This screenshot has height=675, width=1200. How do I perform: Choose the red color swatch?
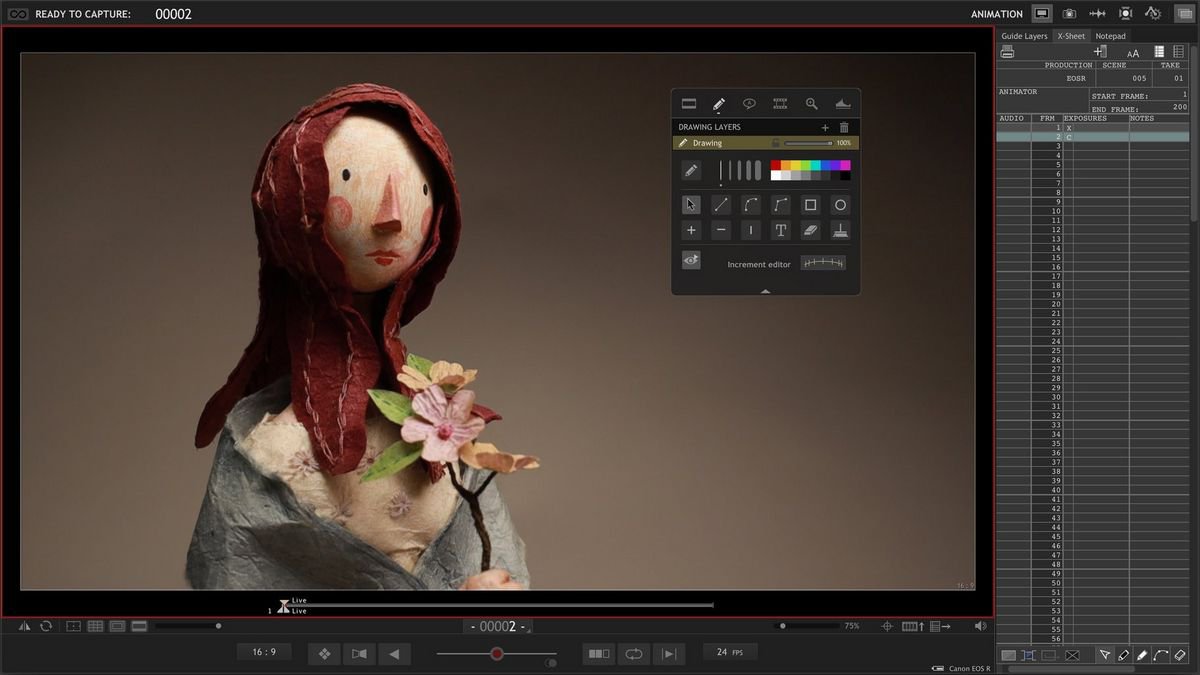click(x=775, y=165)
